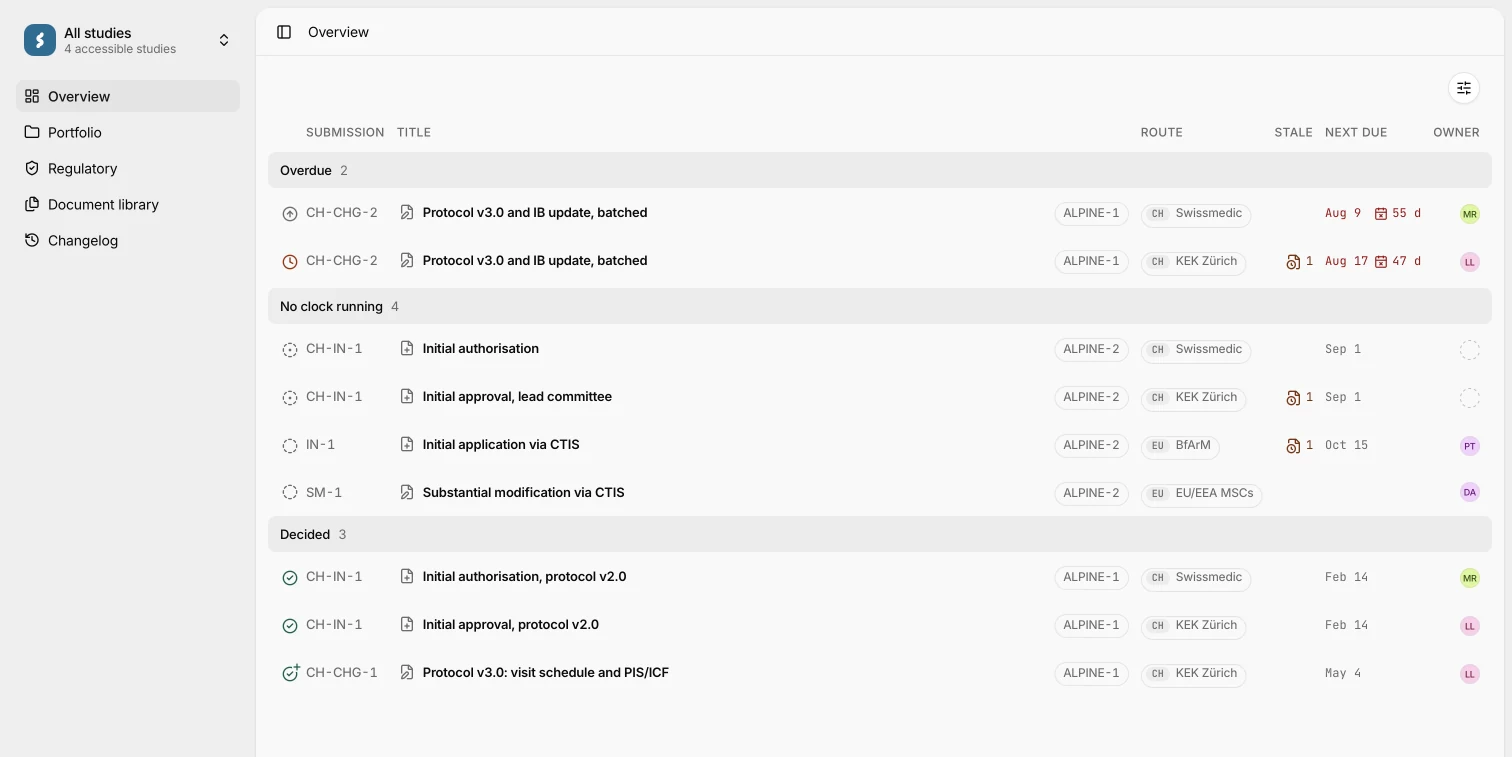Collapse the Overdue group header
This screenshot has width=1512, height=757.
tap(880, 170)
